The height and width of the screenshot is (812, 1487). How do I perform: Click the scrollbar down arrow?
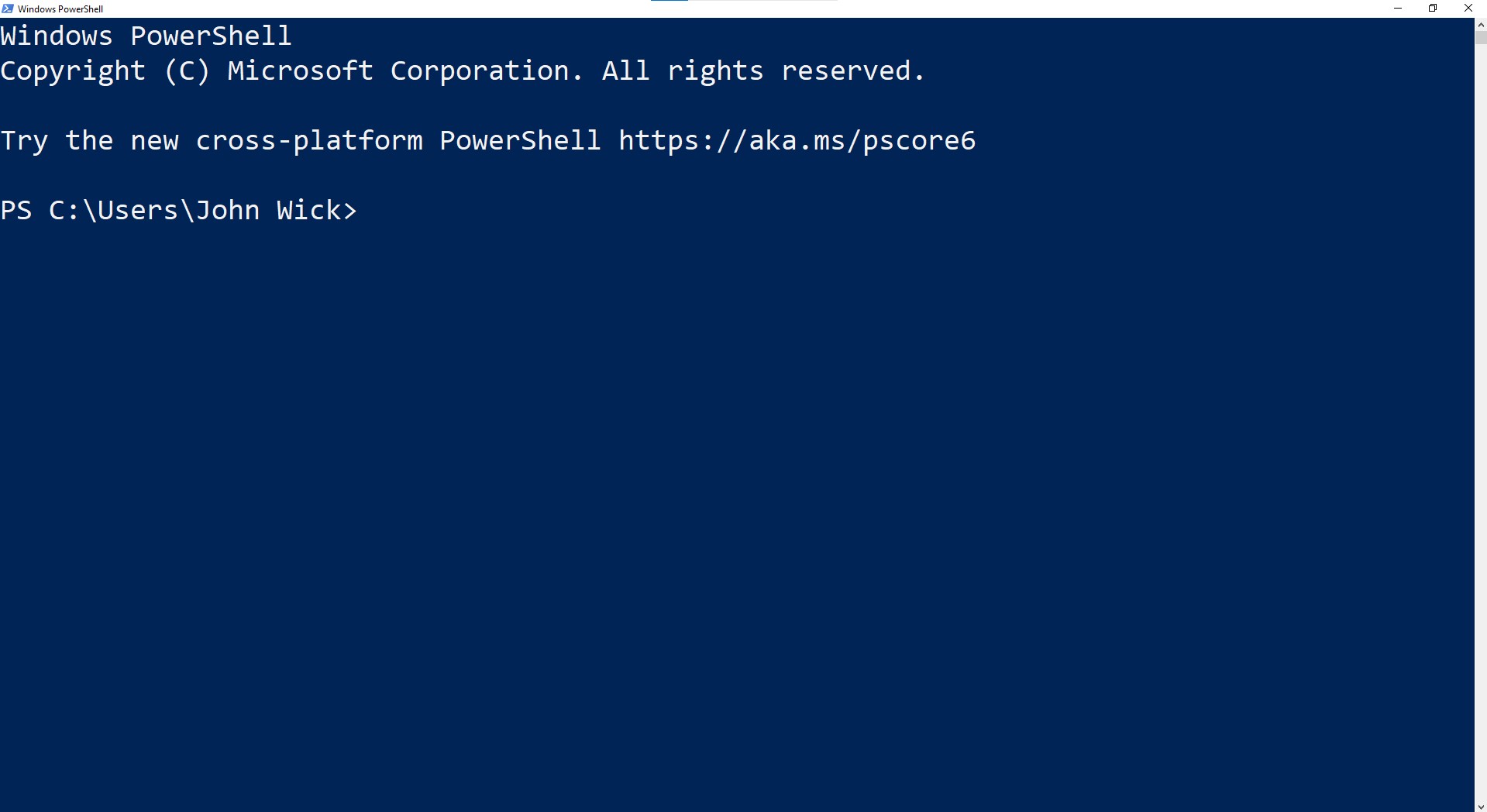tap(1481, 807)
